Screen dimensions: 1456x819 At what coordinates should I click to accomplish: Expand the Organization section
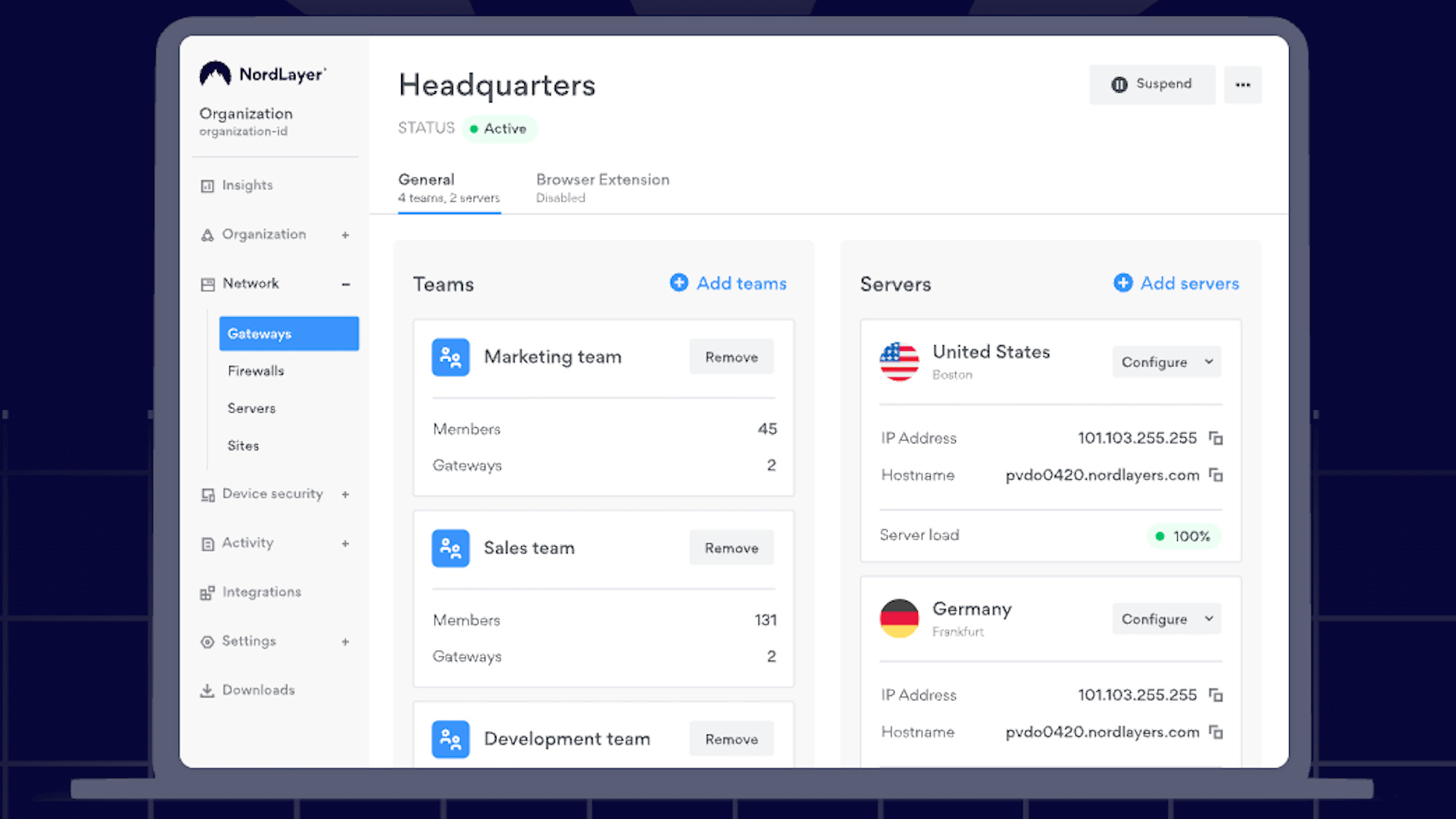(x=346, y=234)
